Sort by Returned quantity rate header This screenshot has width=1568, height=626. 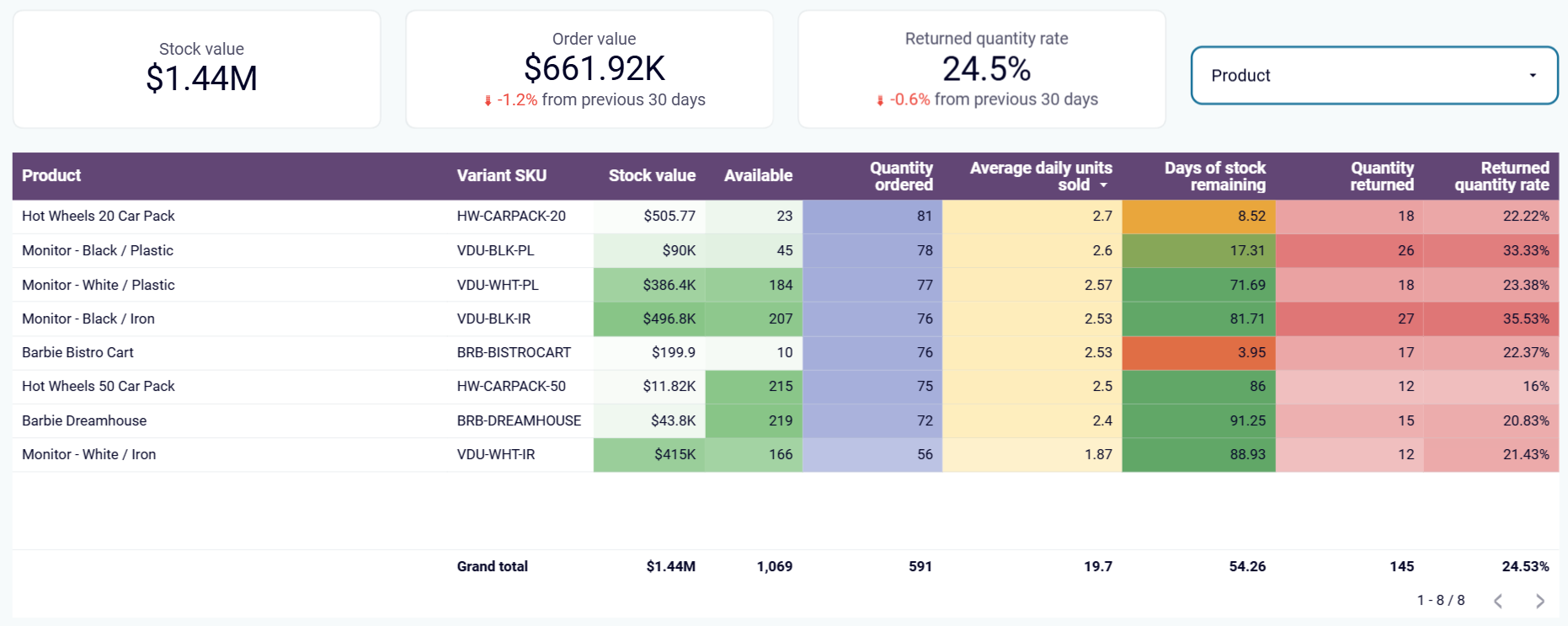1501,176
